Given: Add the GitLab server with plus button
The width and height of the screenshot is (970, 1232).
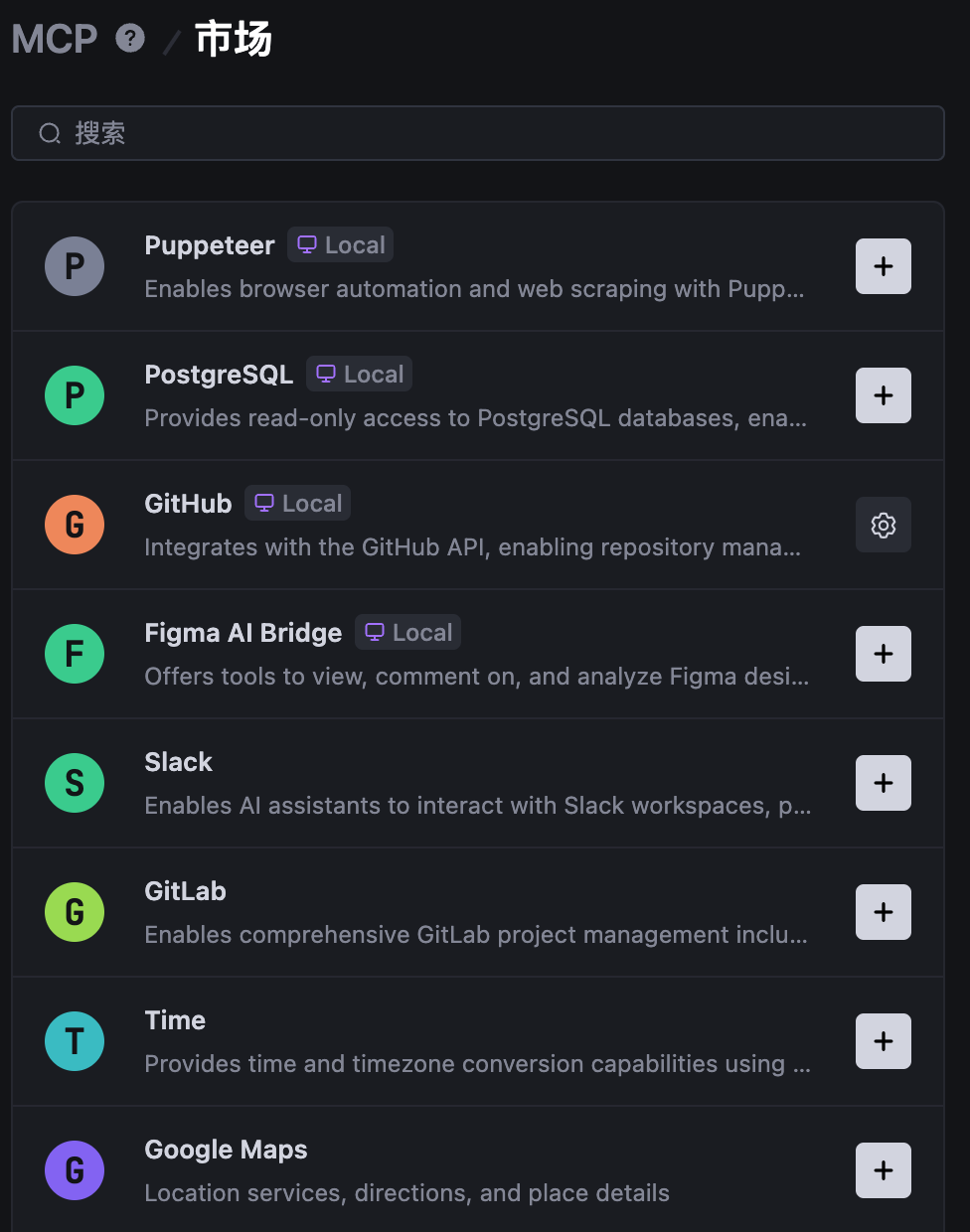Looking at the screenshot, I should [883, 912].
